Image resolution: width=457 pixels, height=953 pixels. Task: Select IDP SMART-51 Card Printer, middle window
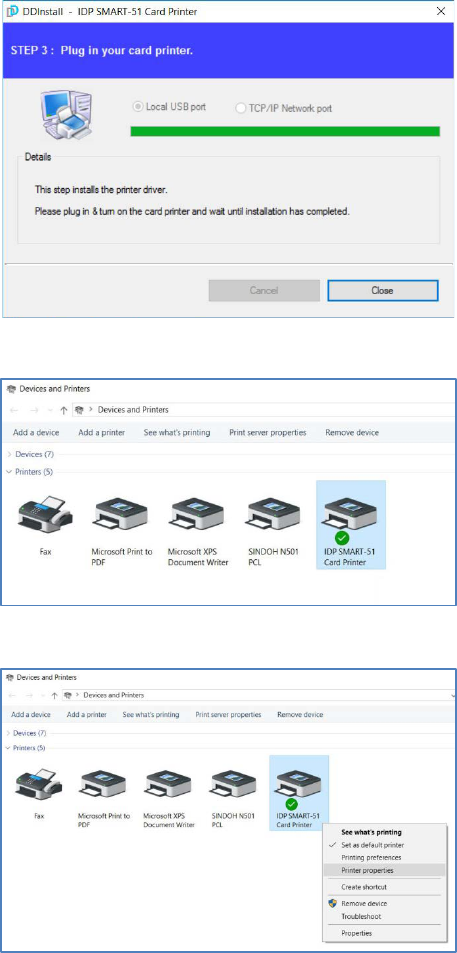[x=351, y=525]
